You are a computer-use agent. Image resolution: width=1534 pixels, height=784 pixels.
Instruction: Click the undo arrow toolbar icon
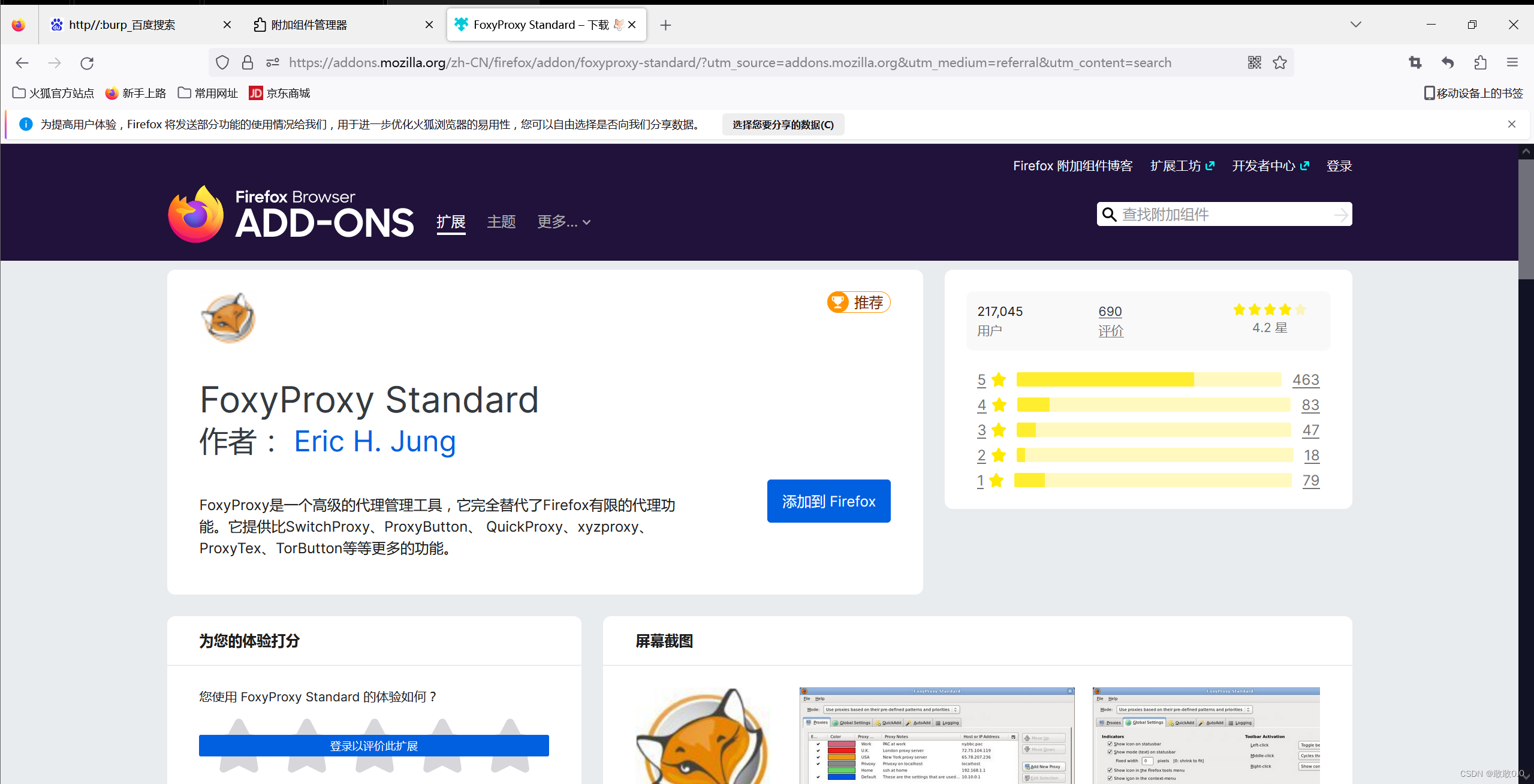(x=1448, y=62)
